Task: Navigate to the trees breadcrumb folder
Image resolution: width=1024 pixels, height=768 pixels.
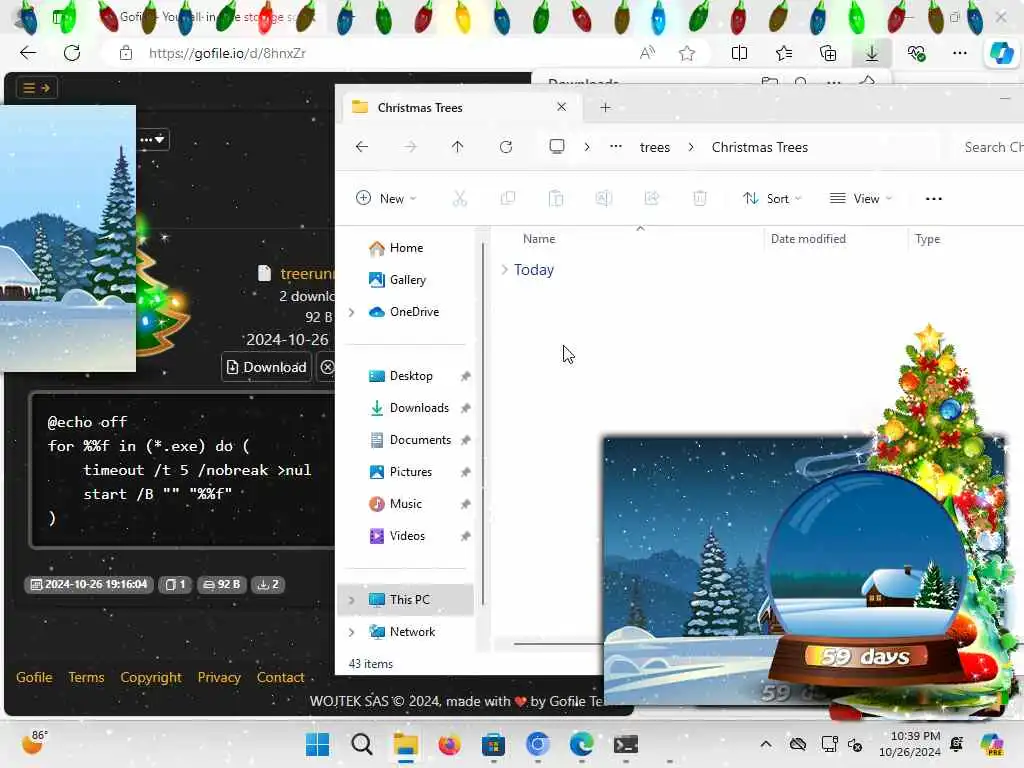Action: [655, 147]
